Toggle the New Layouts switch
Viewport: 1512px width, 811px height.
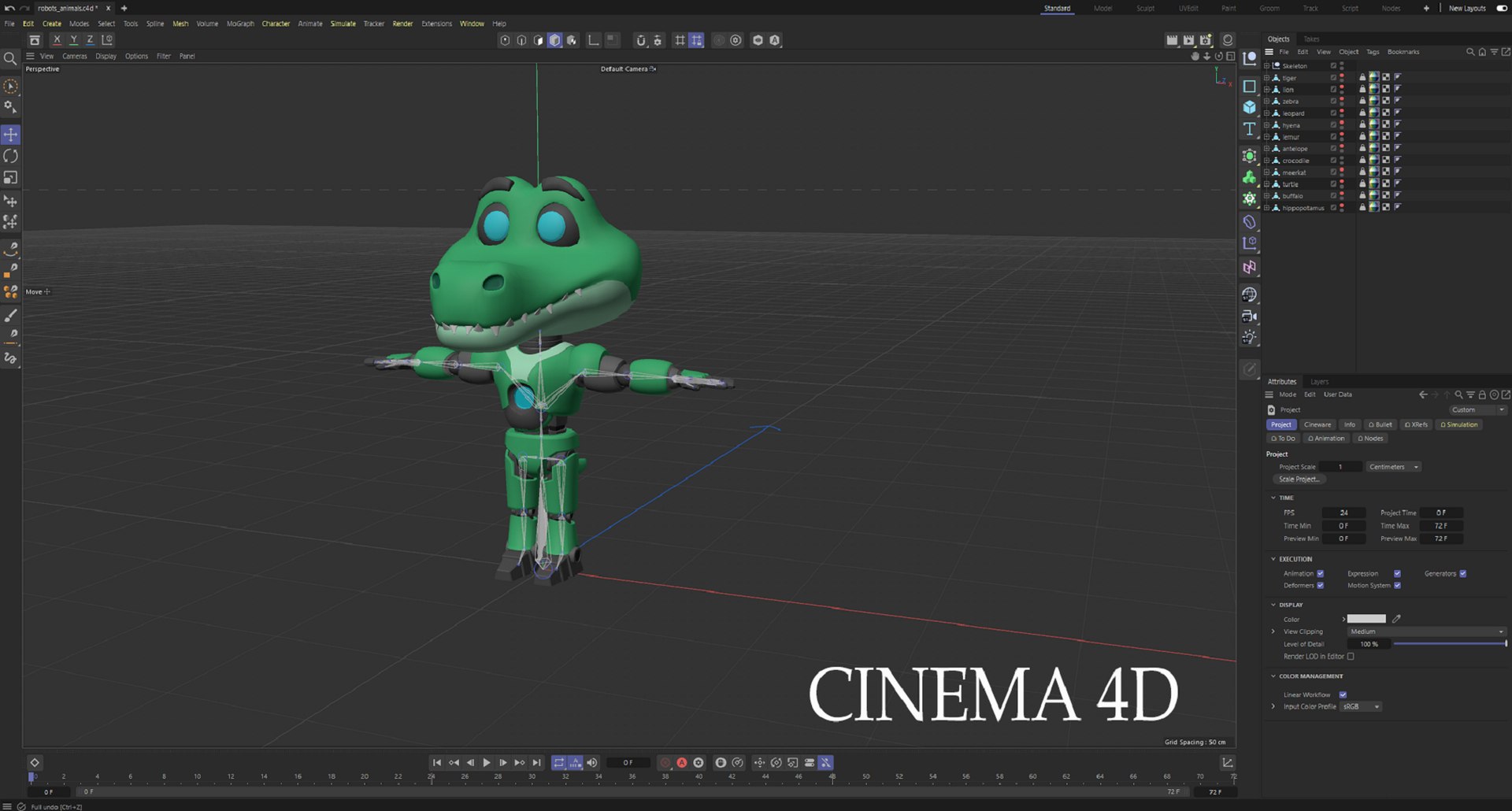pos(1501,8)
